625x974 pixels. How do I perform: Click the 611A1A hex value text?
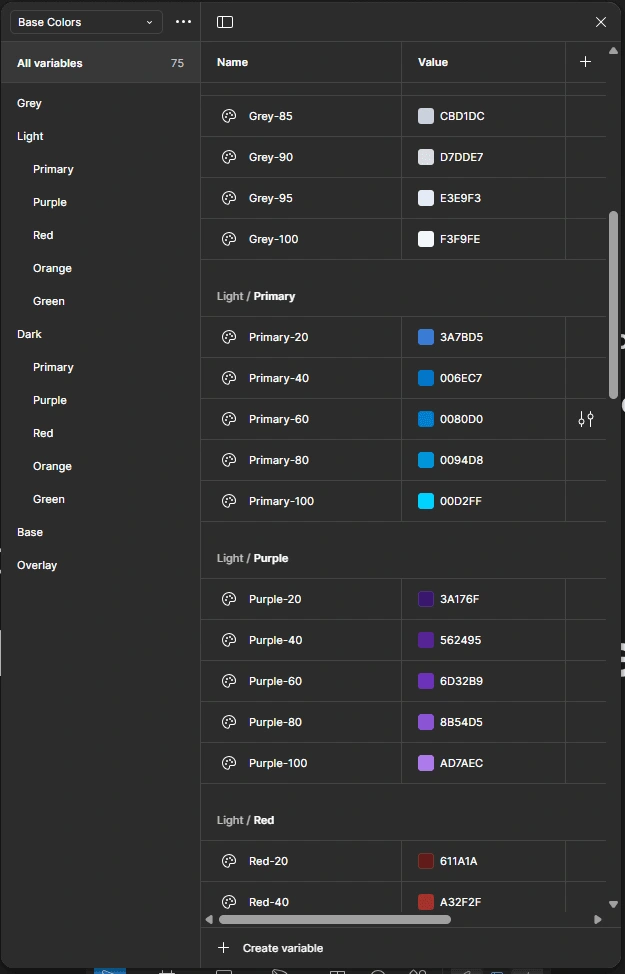(458, 862)
